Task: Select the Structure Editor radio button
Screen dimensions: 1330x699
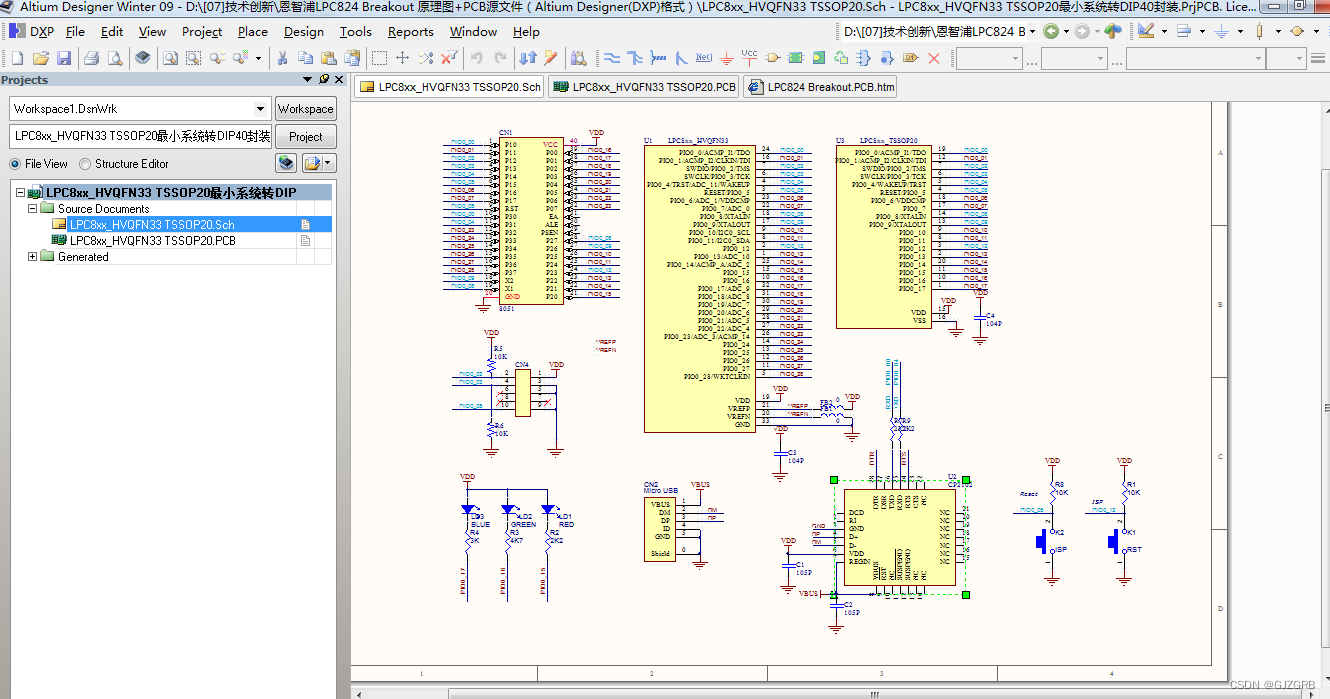Action: pos(86,164)
